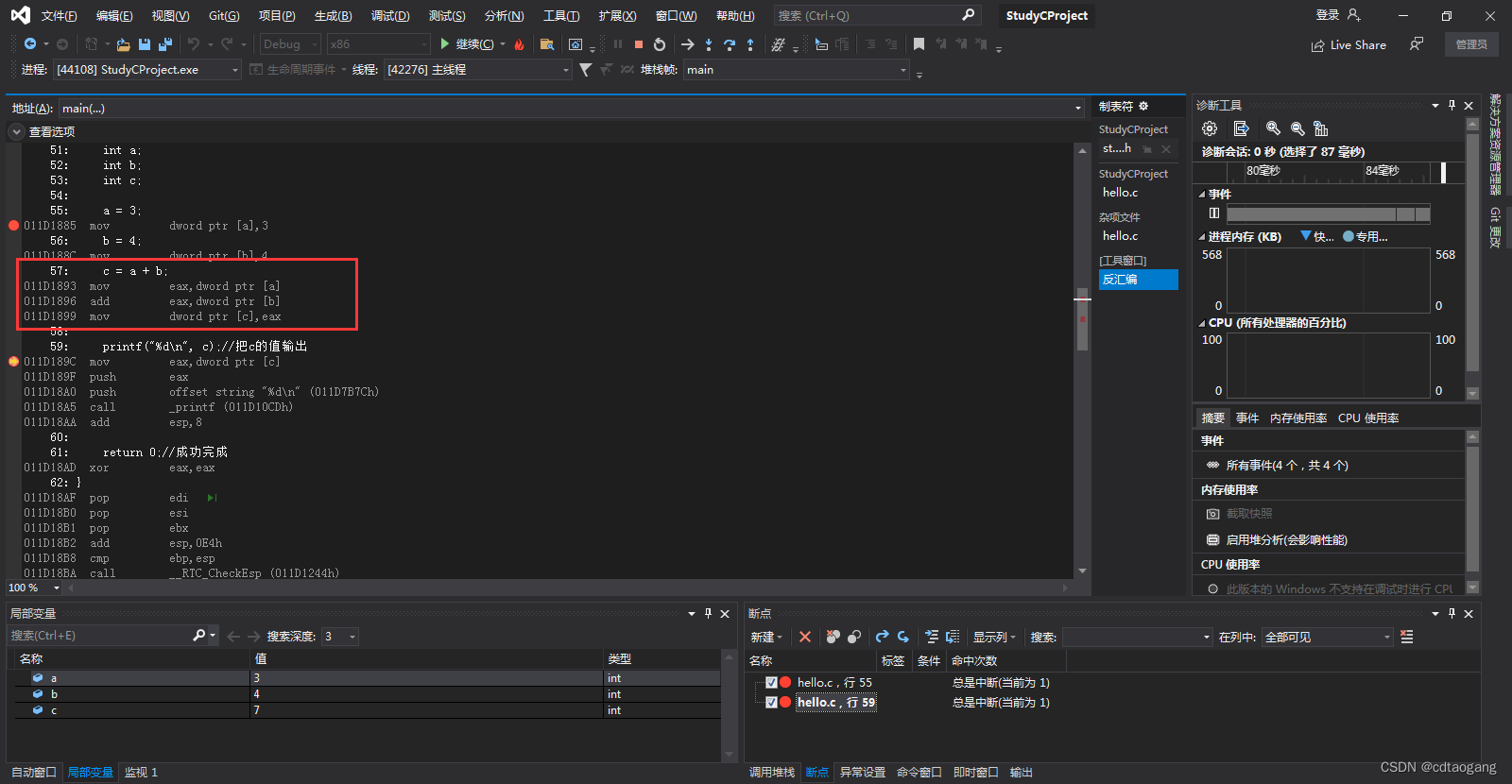Click the green Continue play icon

[445, 44]
